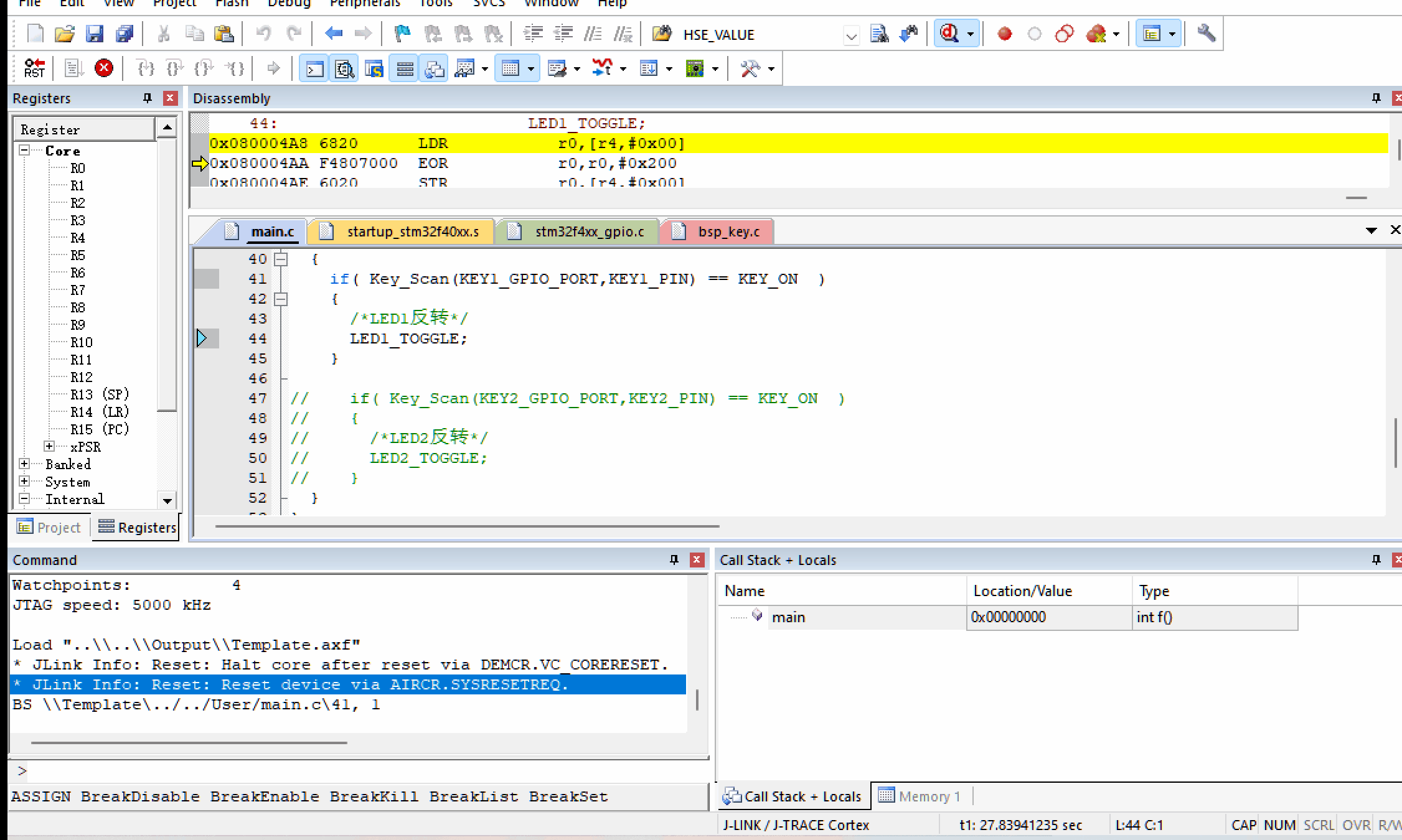Toggle the bookmark flag icon
Screen dimensions: 1402x840
coord(402,34)
